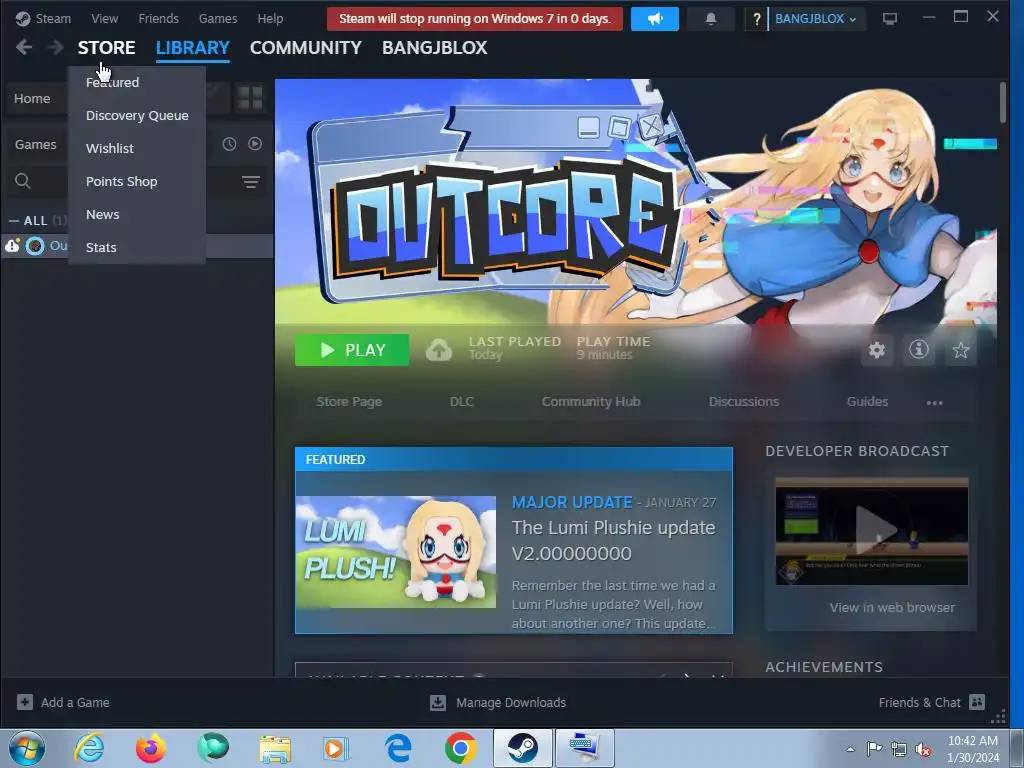Screen dimensions: 1024x768
Task: Click the vertical scrollbar thumb
Action: coord(1003,103)
